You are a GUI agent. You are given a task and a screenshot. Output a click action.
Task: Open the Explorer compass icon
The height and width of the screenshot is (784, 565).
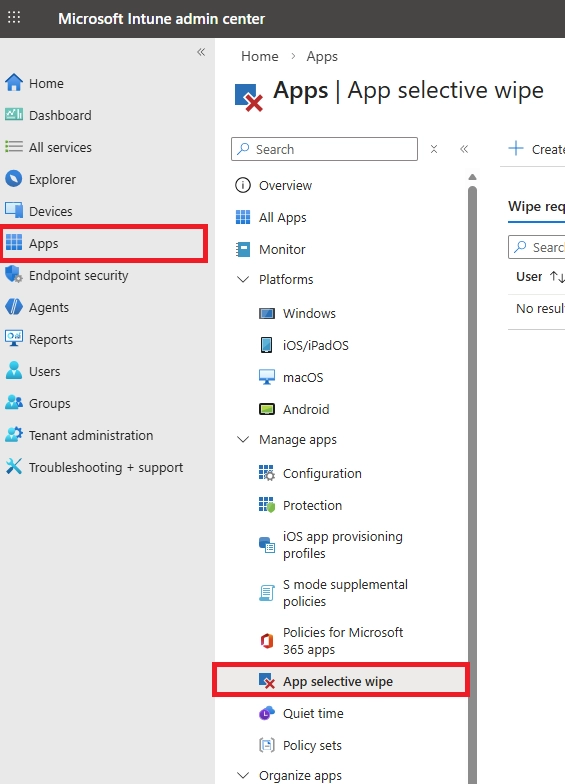14,179
